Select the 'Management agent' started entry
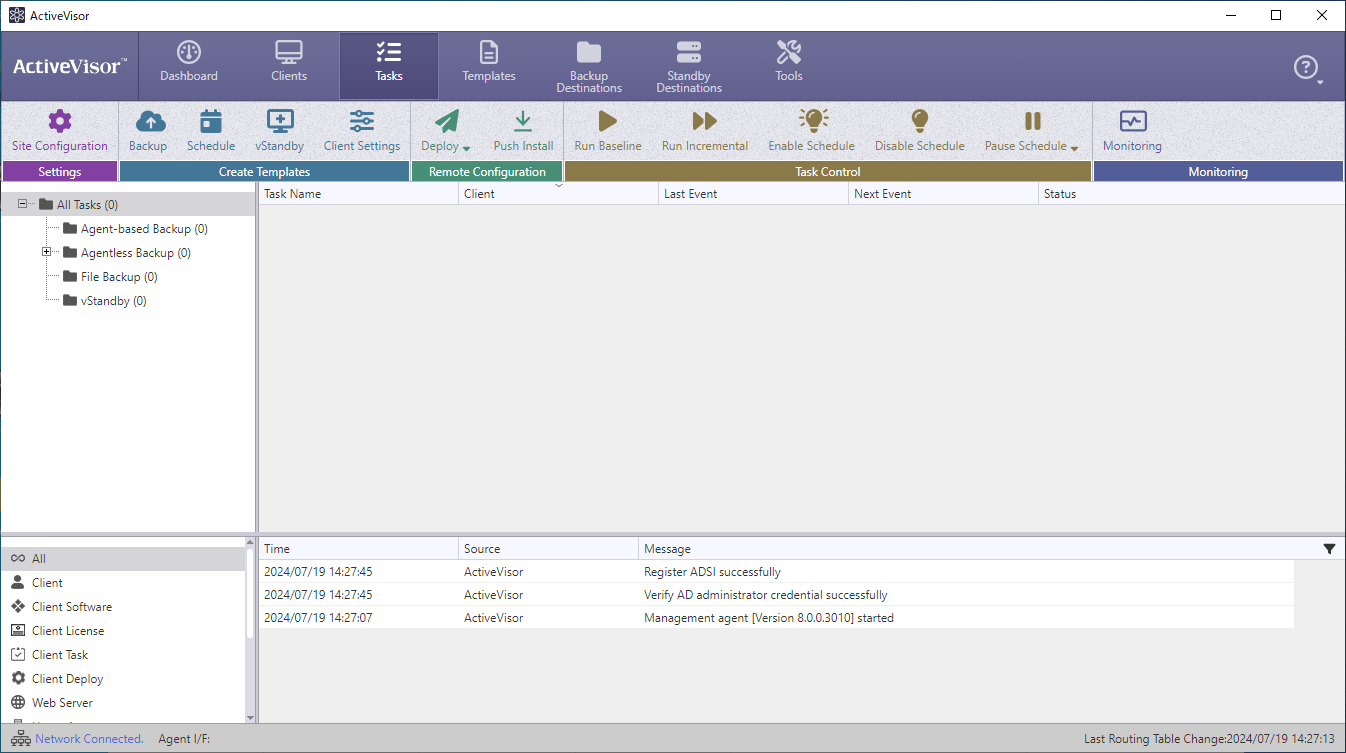The width and height of the screenshot is (1346, 753). (x=776, y=618)
